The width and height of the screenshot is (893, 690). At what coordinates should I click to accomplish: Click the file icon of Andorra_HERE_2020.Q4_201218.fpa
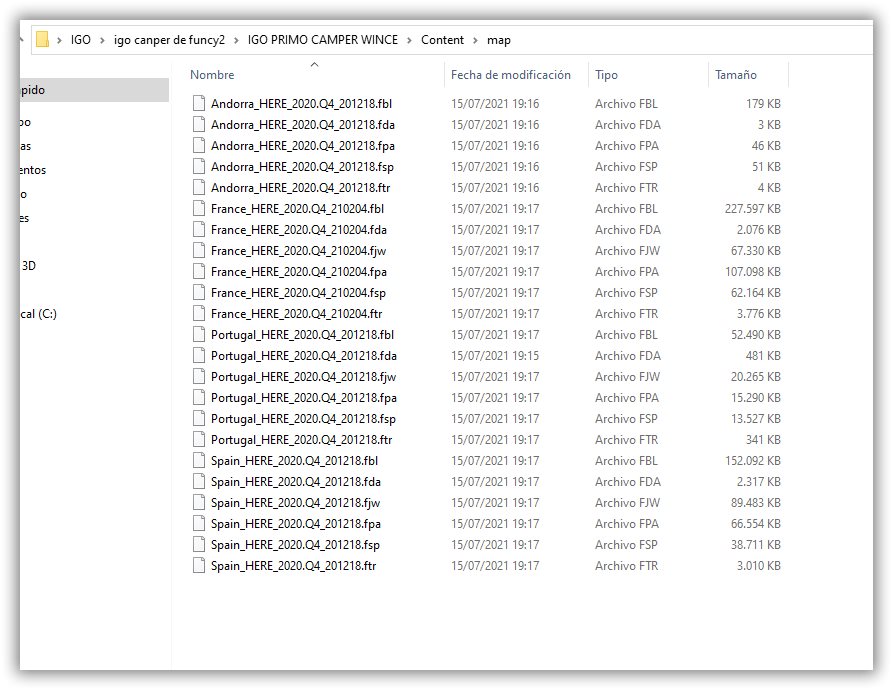(199, 145)
